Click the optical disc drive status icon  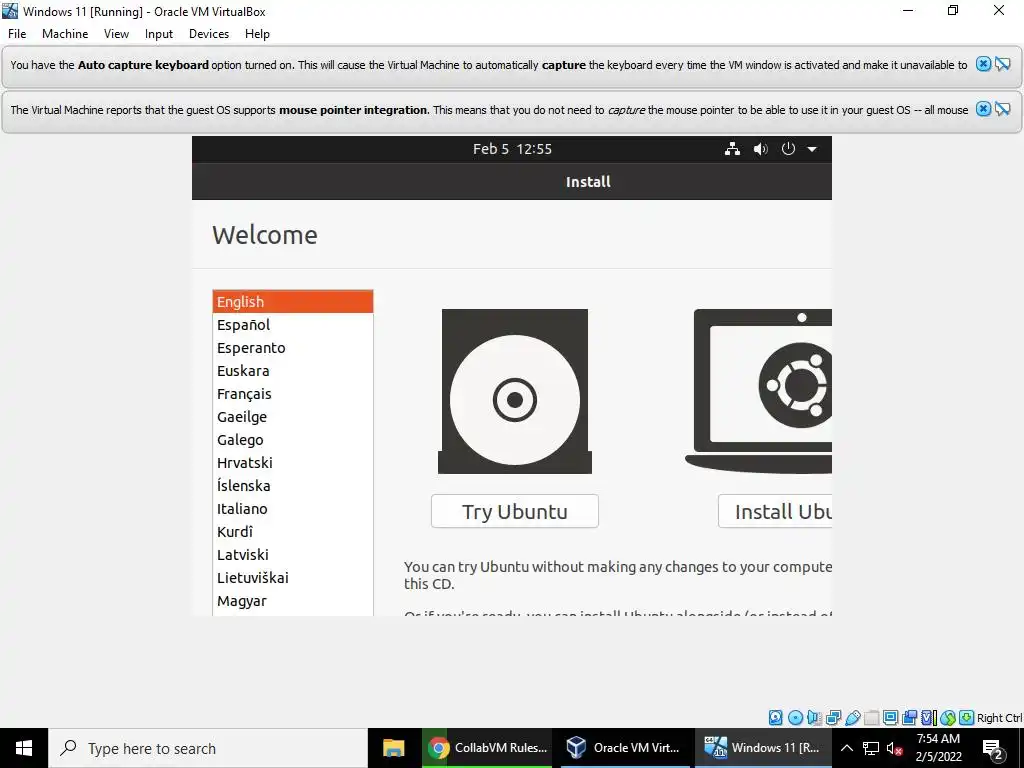(795, 718)
